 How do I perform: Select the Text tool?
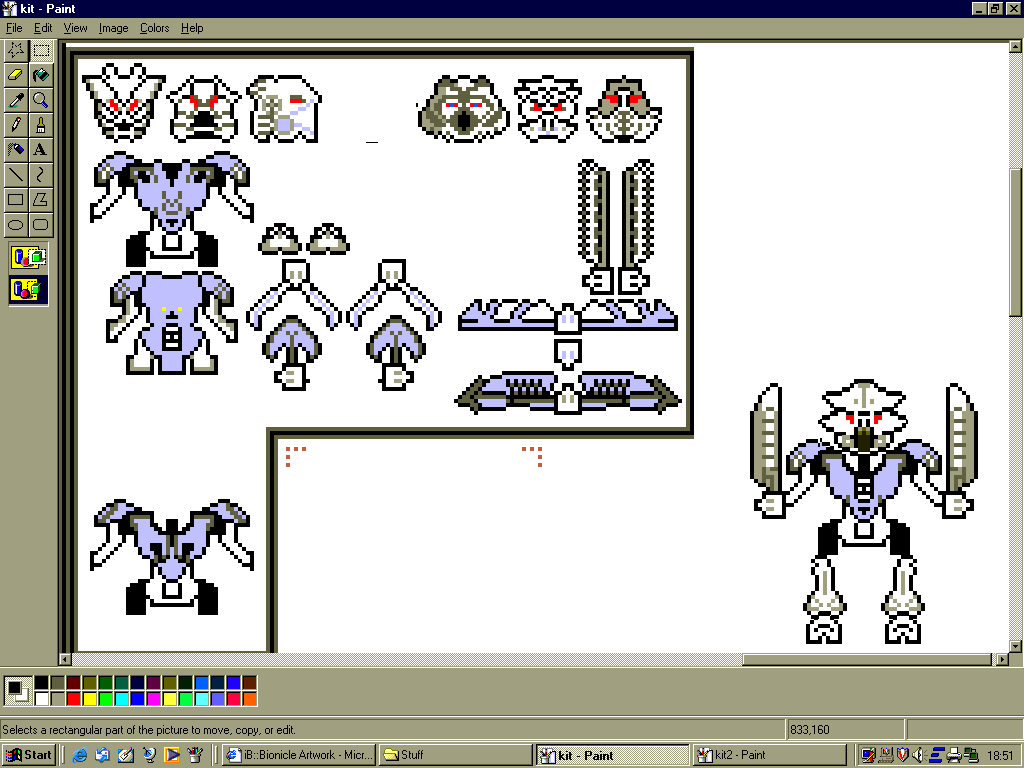[41, 150]
